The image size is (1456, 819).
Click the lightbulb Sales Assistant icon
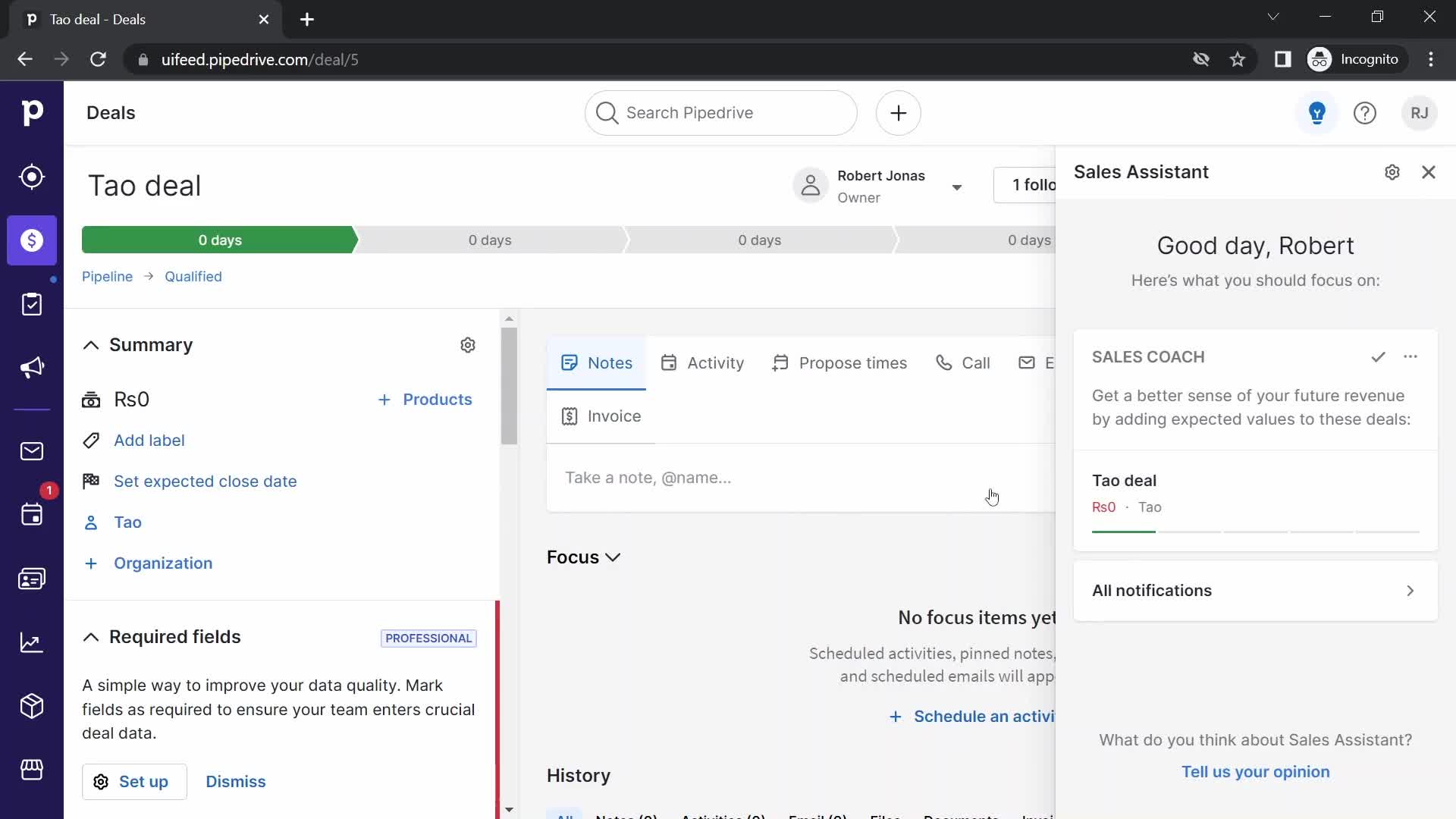pos(1316,112)
